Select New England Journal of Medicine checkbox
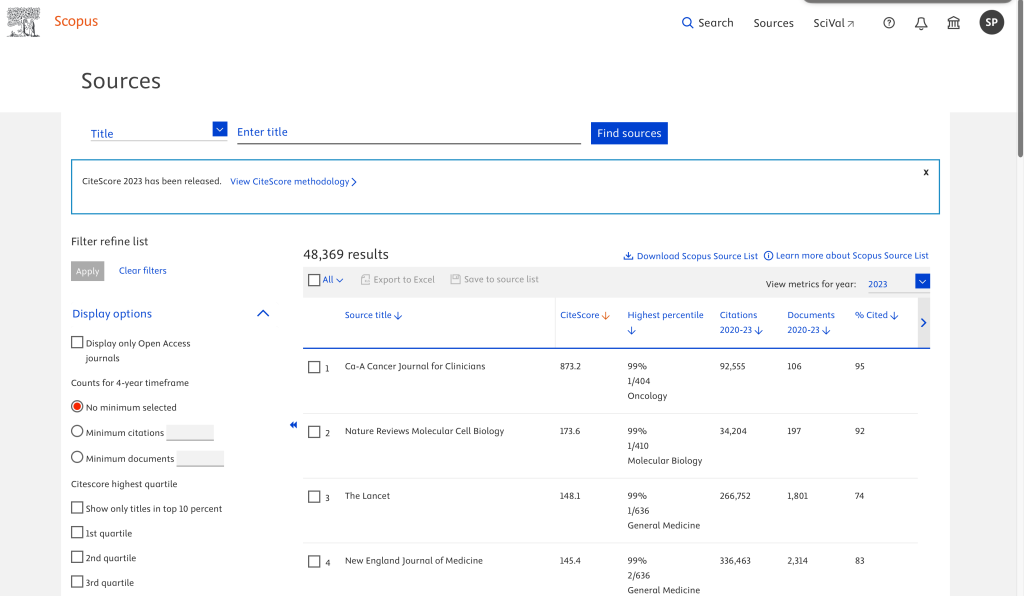Image resolution: width=1024 pixels, height=596 pixels. coord(314,561)
